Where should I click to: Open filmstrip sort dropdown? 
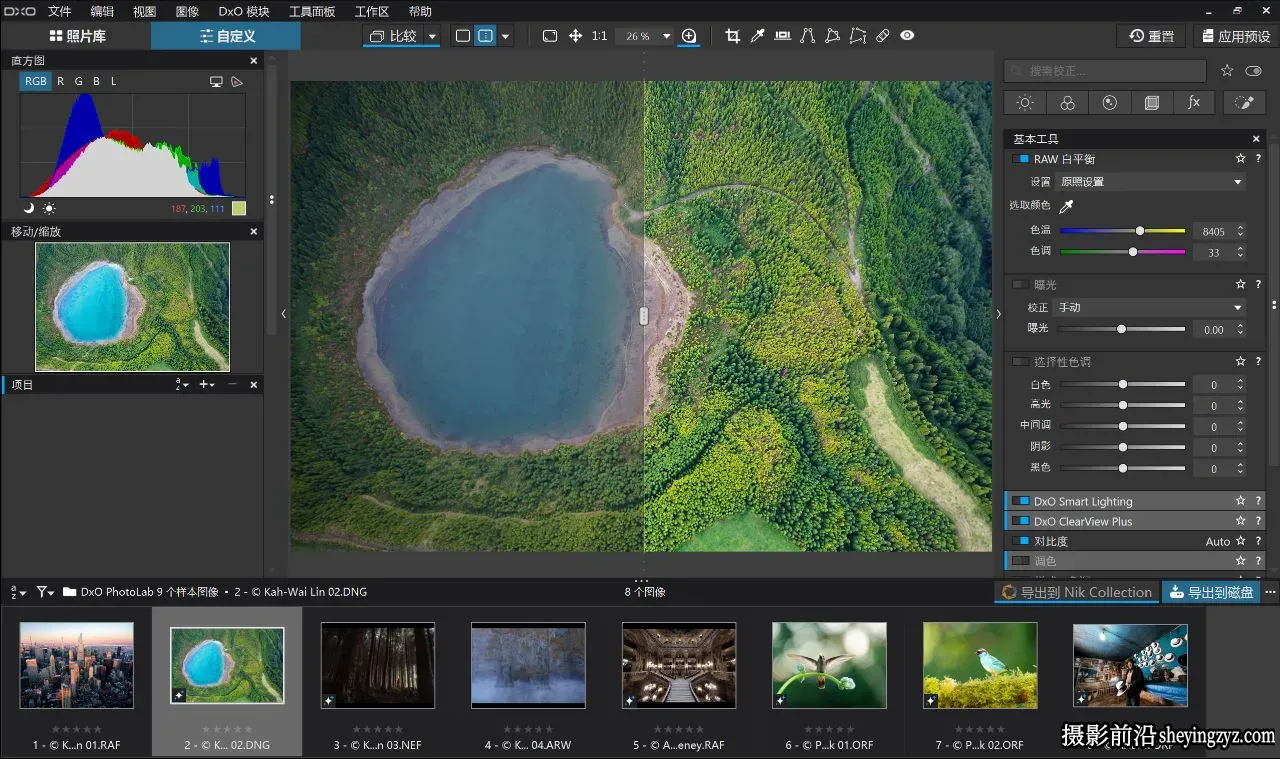pos(18,592)
